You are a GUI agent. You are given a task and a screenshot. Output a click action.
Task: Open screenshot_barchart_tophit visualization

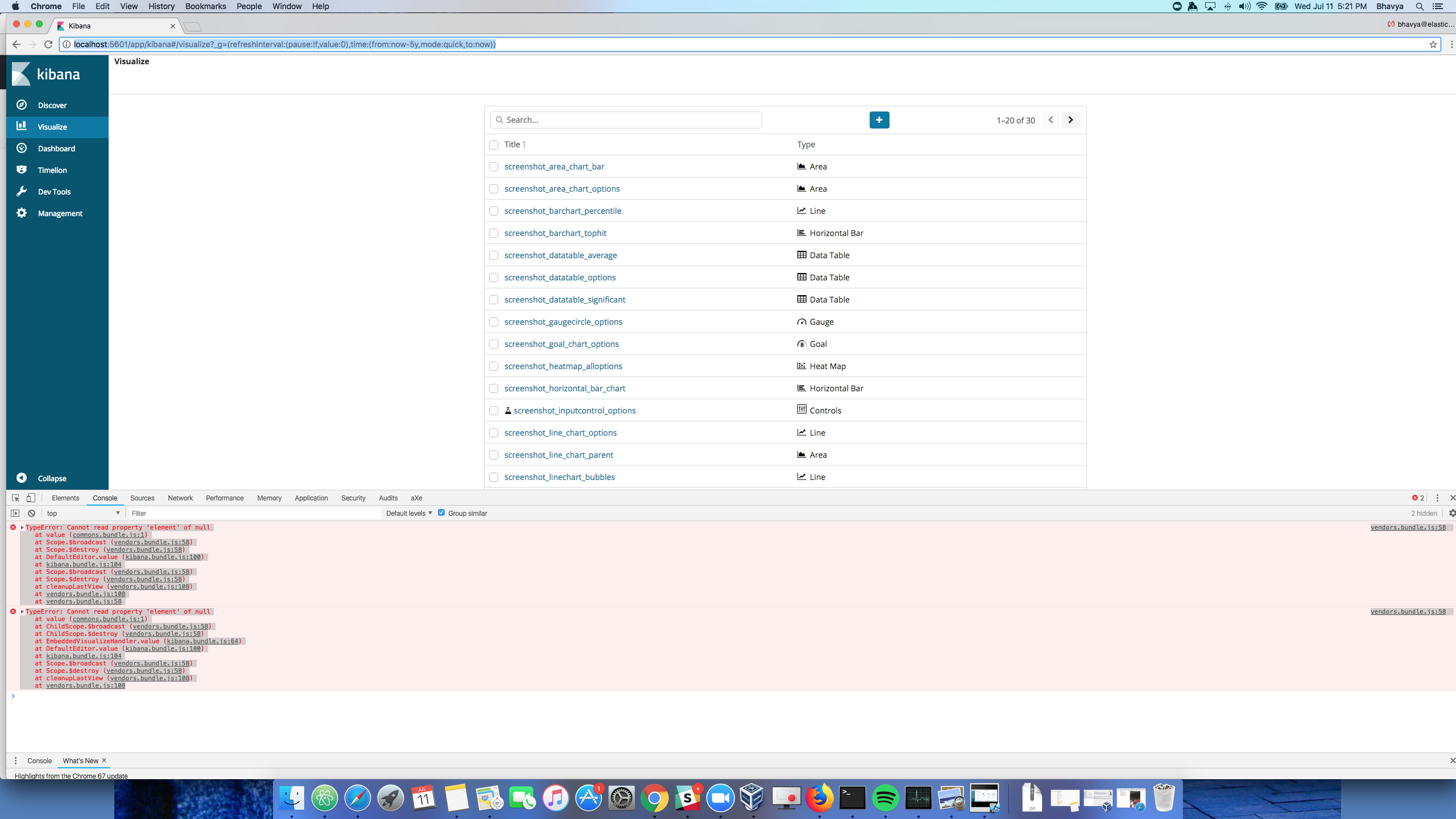point(555,233)
